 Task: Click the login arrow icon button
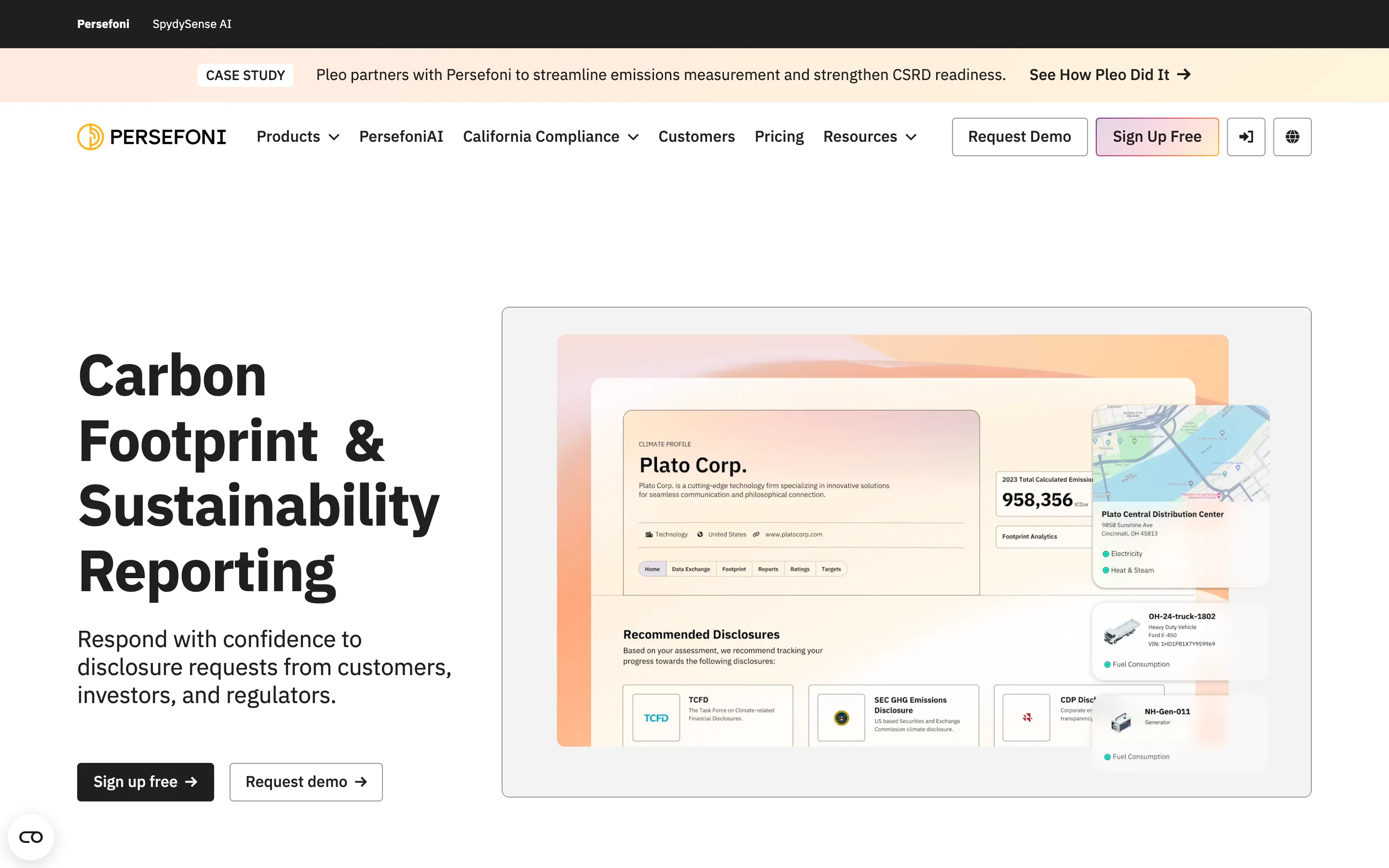point(1245,136)
